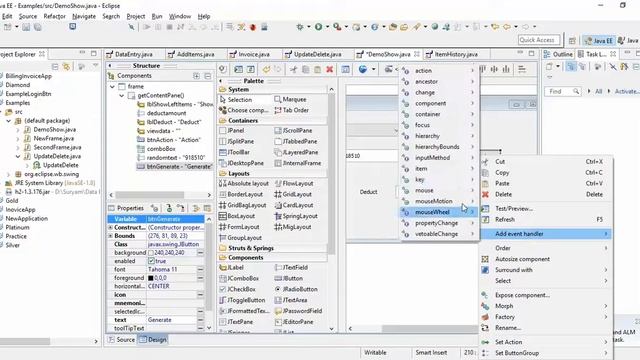Switch to Source tab at bottom
The width and height of the screenshot is (640, 360).
click(121, 340)
